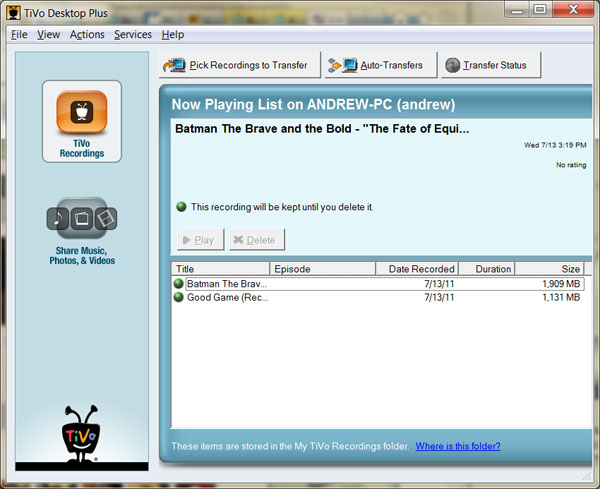Play the selected recording

pyautogui.click(x=201, y=240)
